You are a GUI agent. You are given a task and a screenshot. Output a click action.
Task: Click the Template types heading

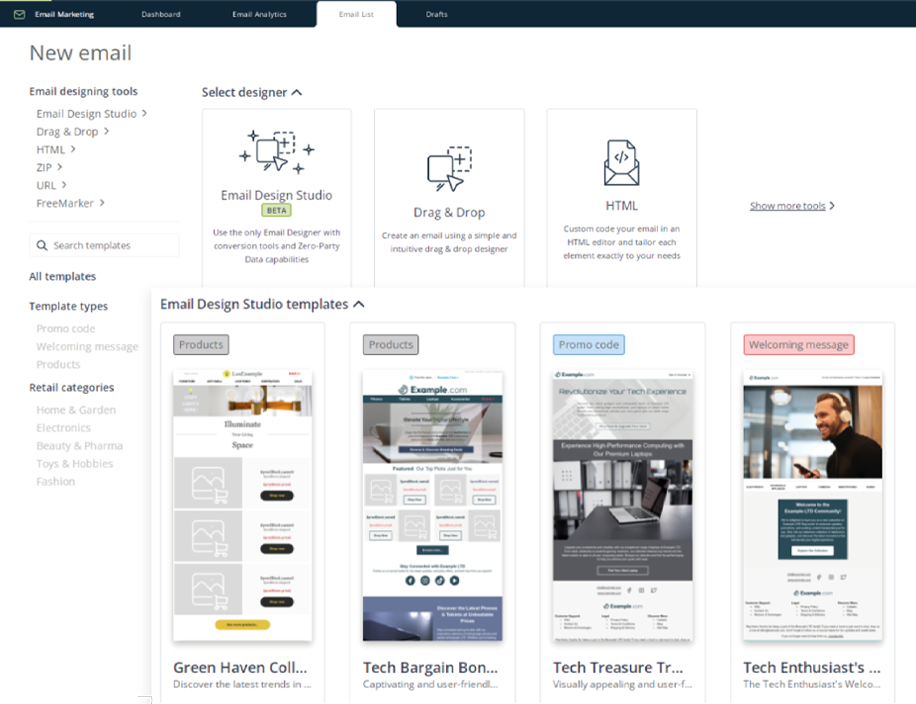coord(68,306)
